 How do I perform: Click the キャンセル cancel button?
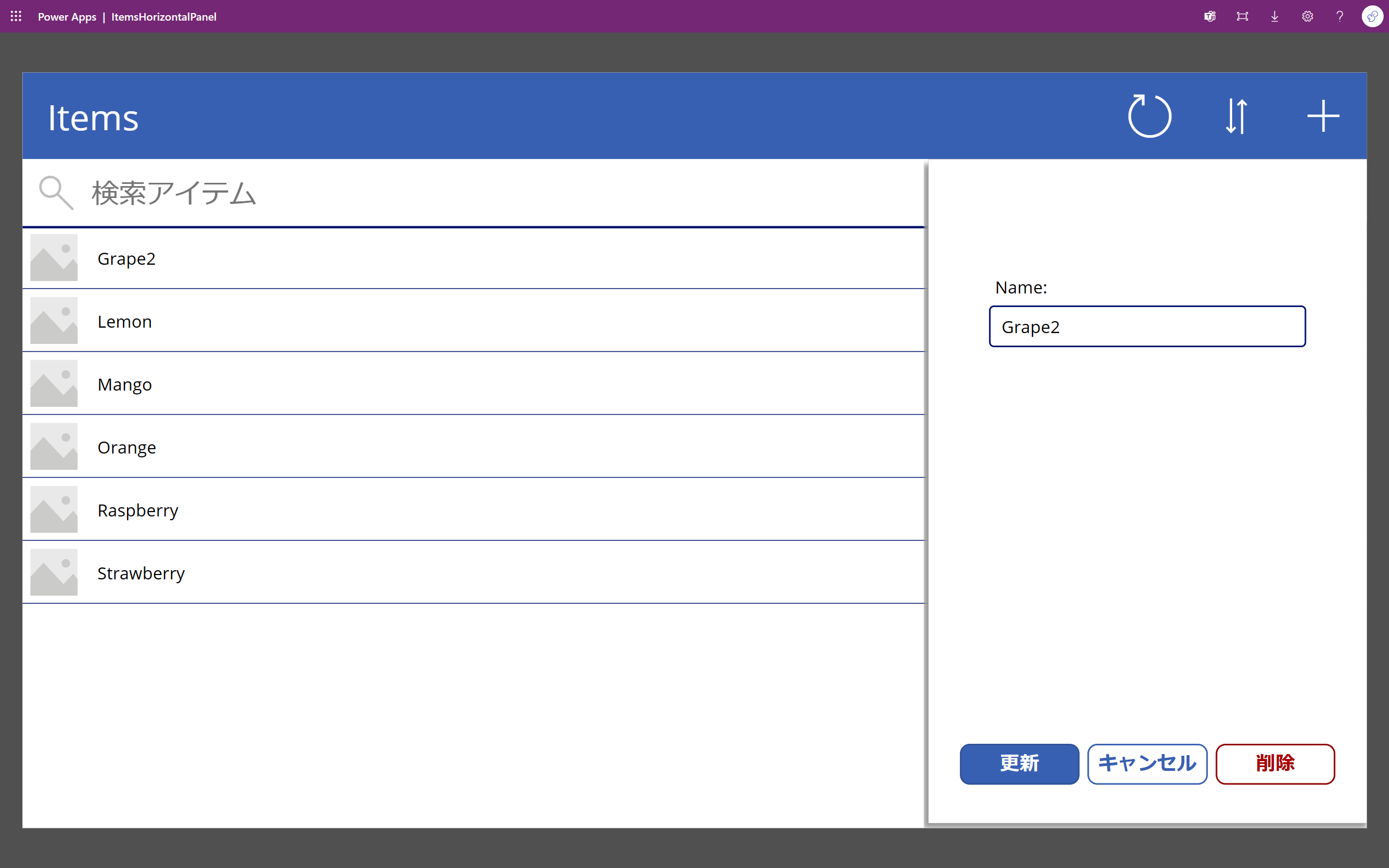pyautogui.click(x=1147, y=763)
